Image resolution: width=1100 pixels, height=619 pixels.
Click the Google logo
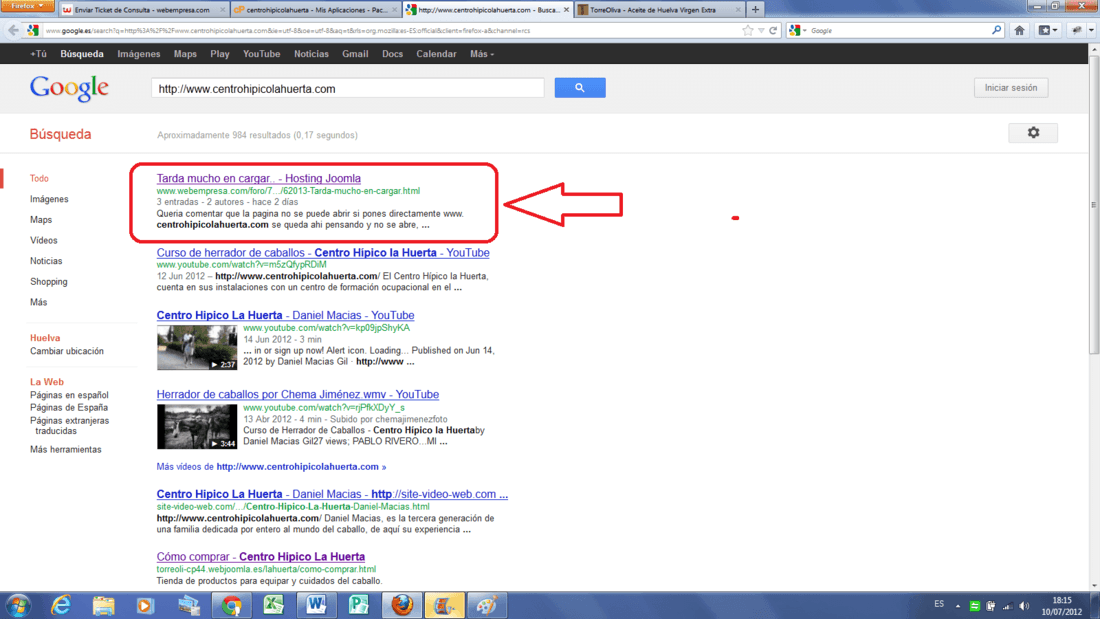69,88
